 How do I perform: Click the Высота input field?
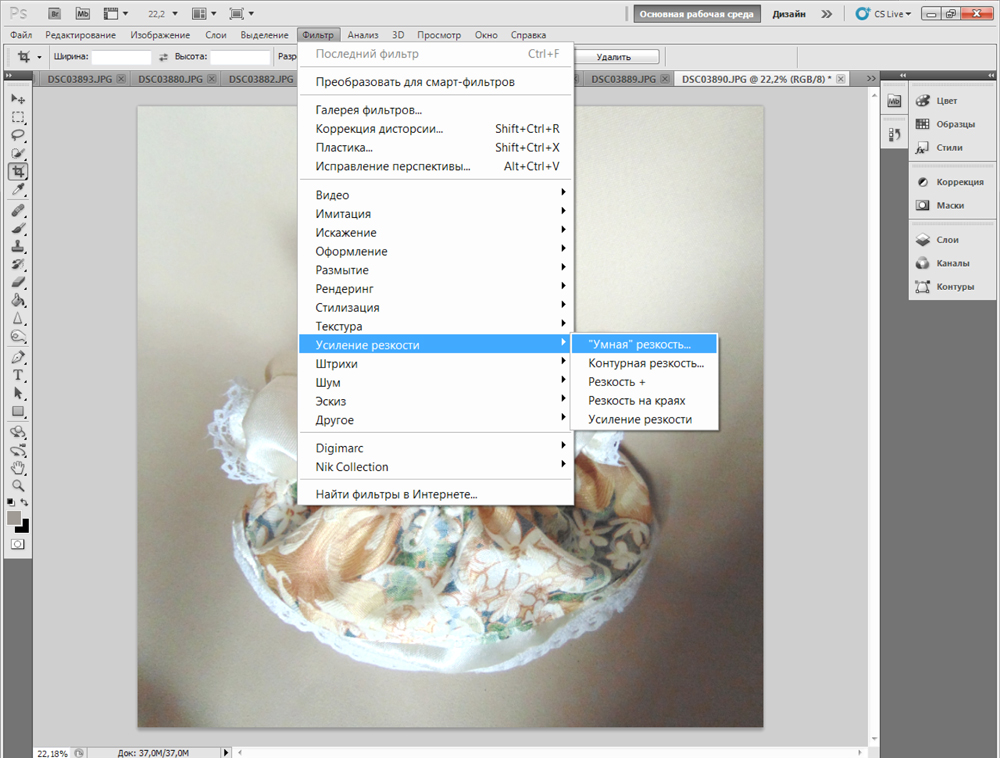pos(240,57)
